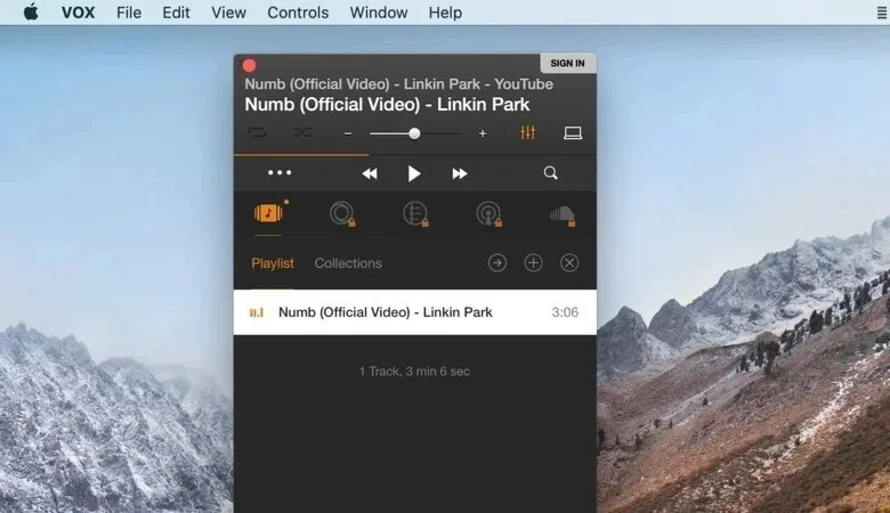
Task: Skip forward to next track
Action: [460, 174]
